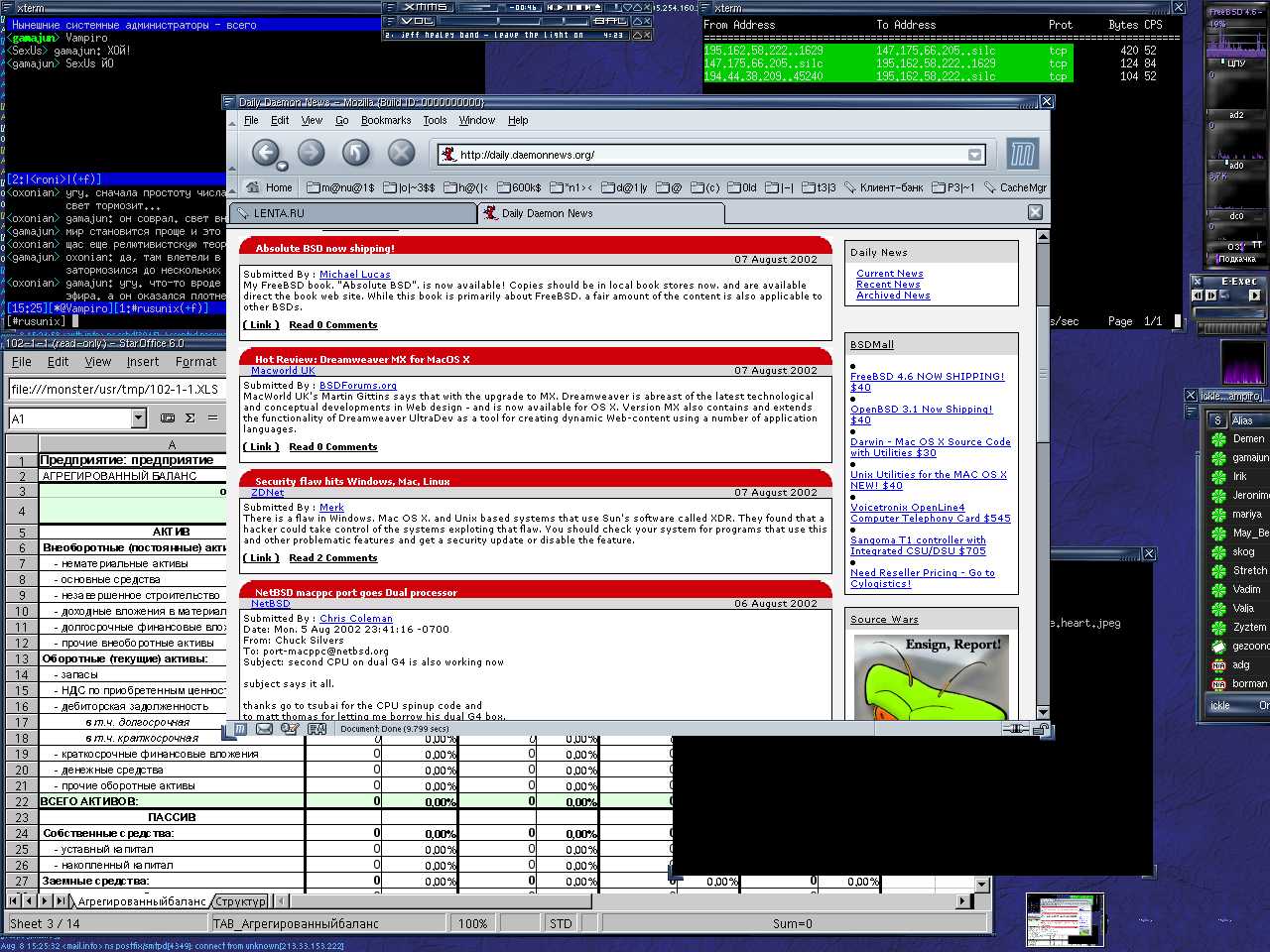Click the Mozilla Reload button

pyautogui.click(x=356, y=153)
